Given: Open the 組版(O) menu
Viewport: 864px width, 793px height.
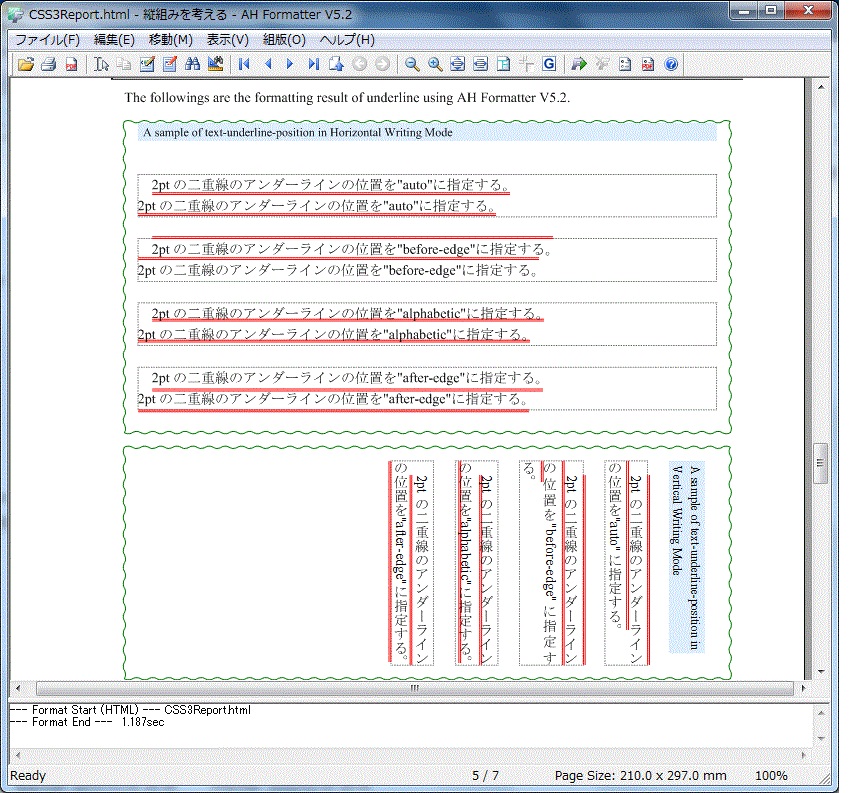Looking at the screenshot, I should pyautogui.click(x=284, y=40).
